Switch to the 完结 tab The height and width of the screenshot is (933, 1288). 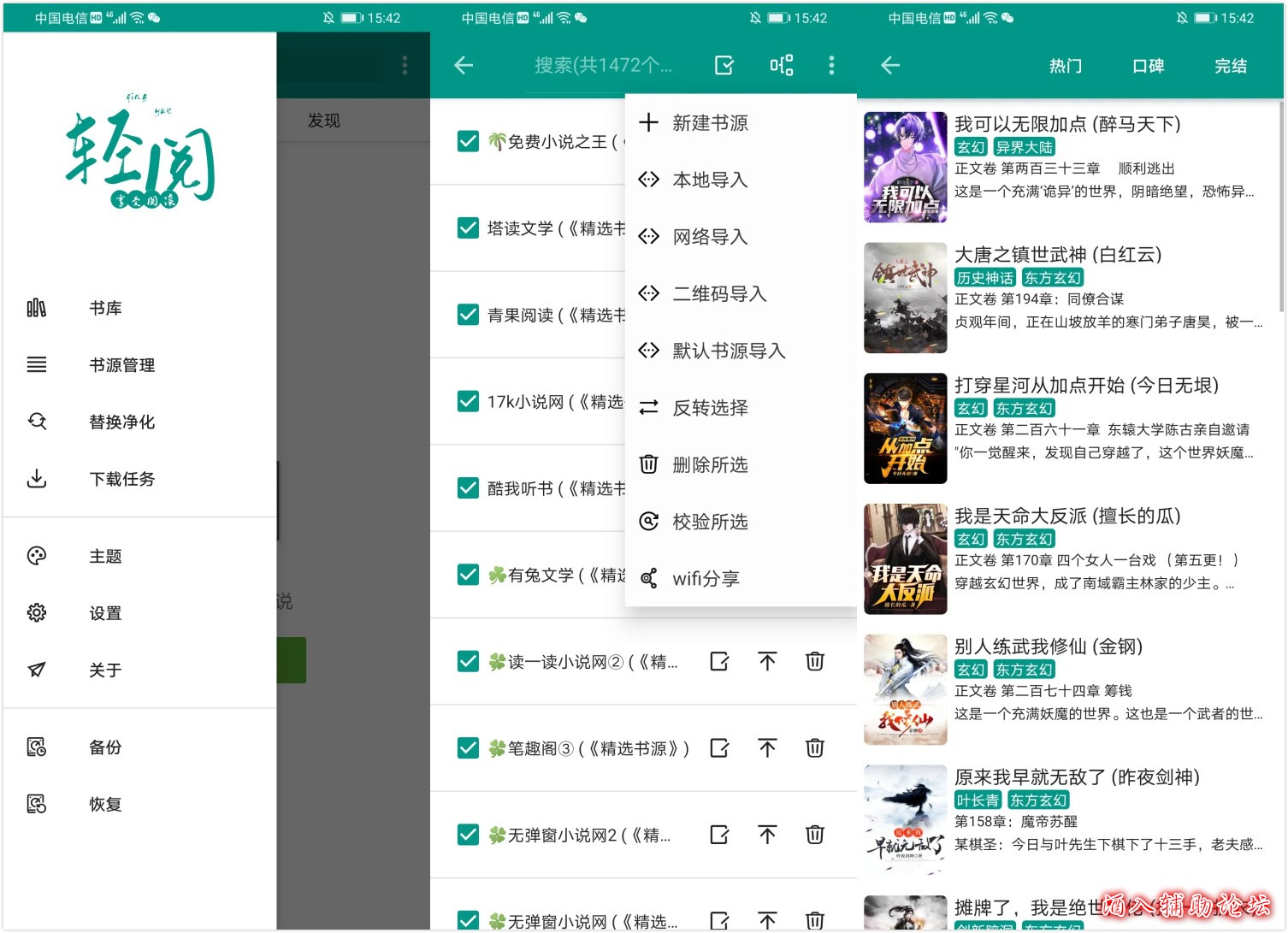1231,66
